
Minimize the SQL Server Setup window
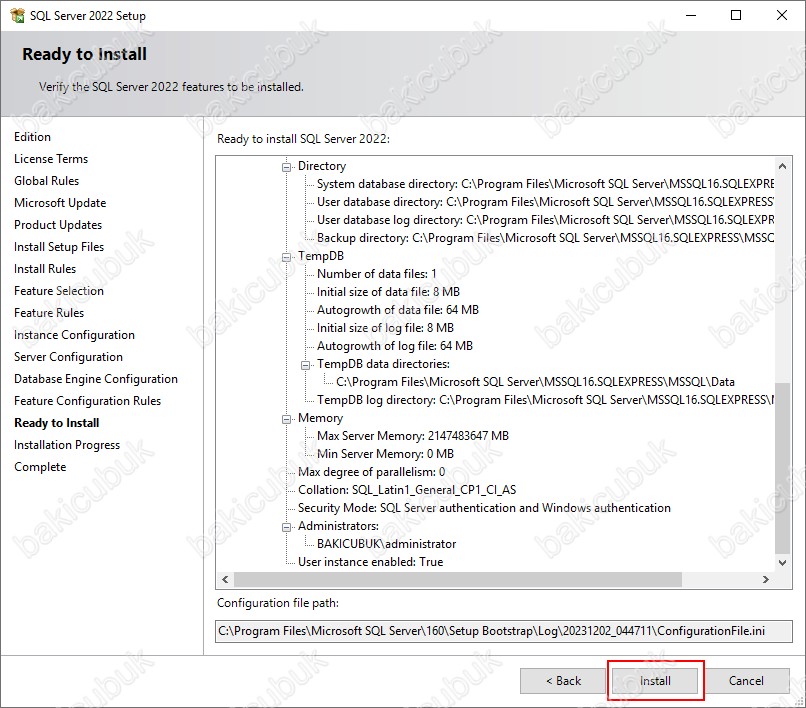point(691,15)
